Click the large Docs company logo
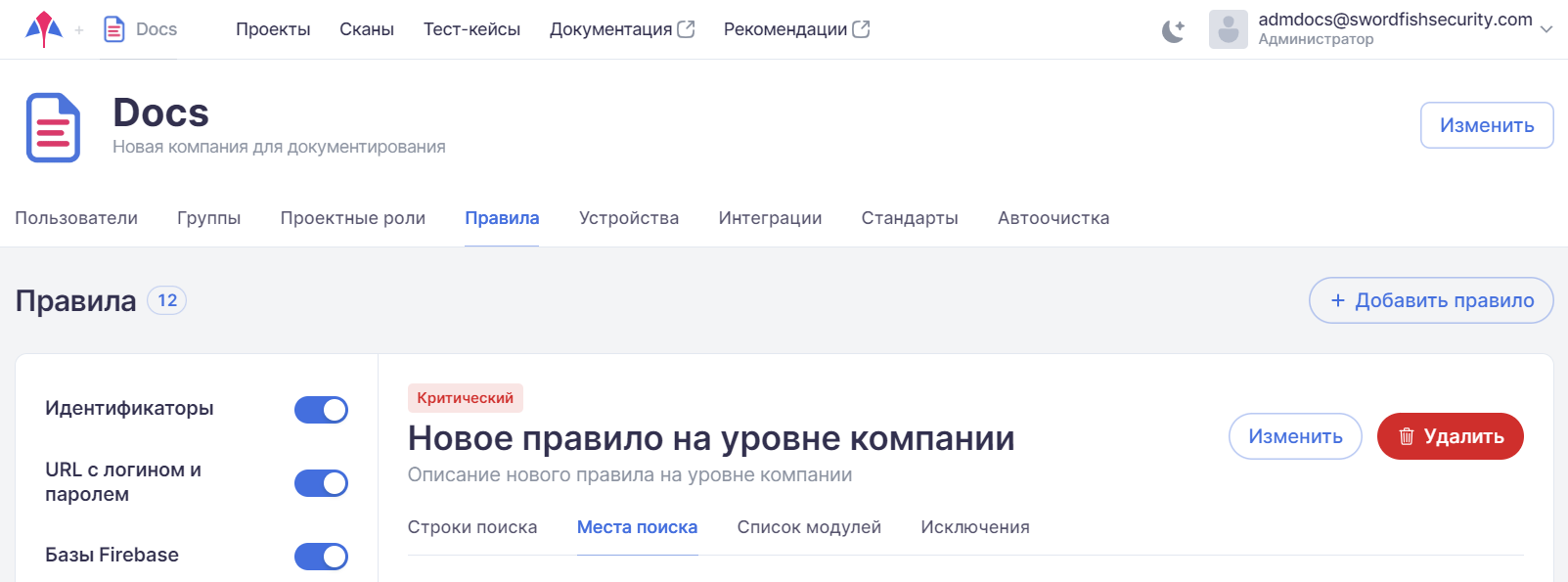This screenshot has width=1568, height=582. (53, 127)
